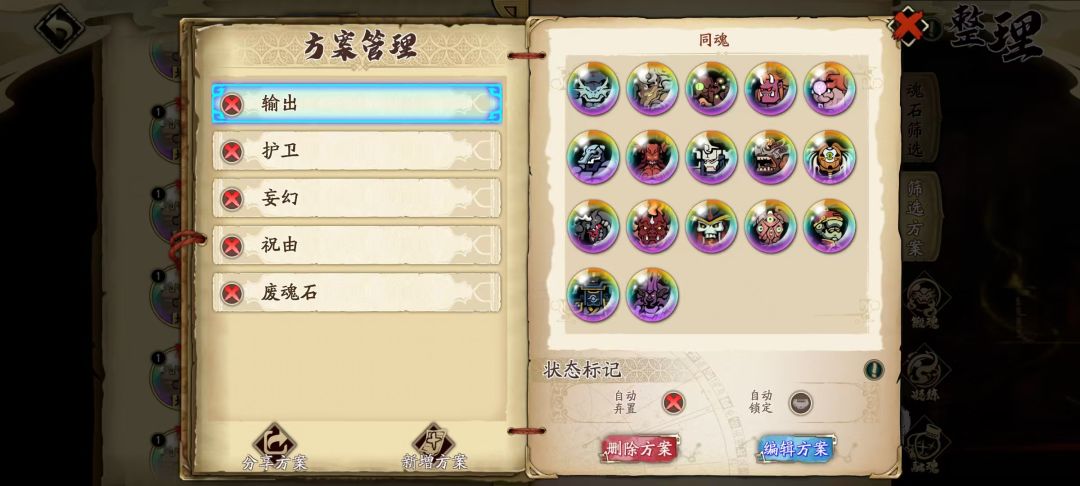The width and height of the screenshot is (1080, 486).
Task: Toggle the 自动弃置 red X marker
Action: tap(674, 403)
